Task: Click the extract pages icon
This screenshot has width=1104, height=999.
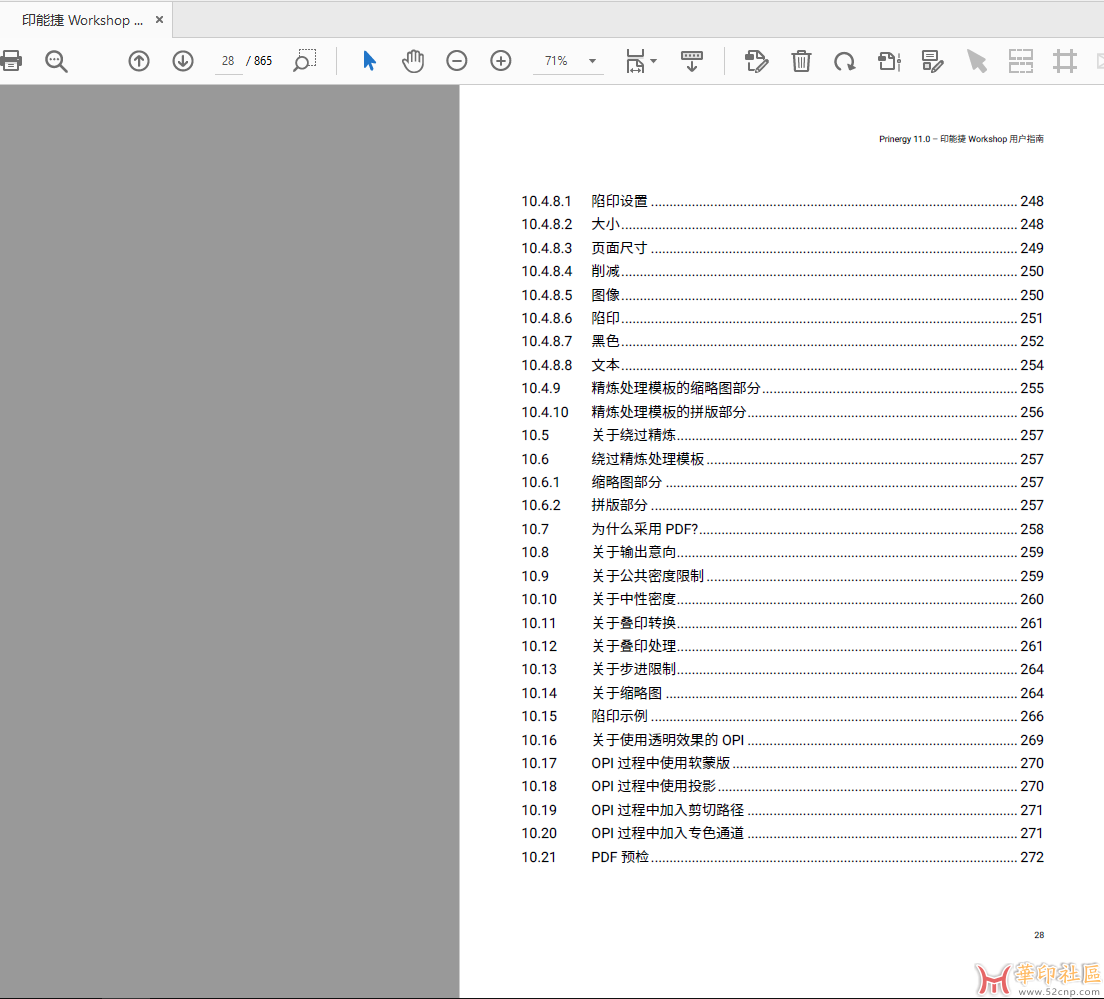Action: tap(889, 61)
